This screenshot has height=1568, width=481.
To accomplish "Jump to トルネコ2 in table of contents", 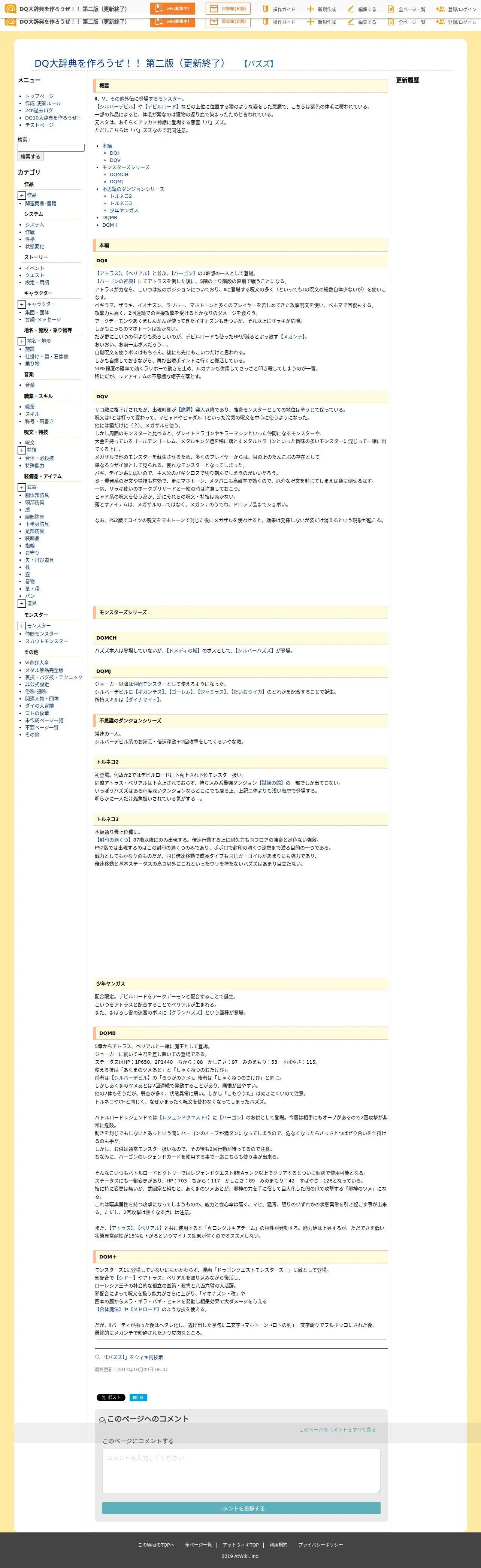I will (121, 196).
